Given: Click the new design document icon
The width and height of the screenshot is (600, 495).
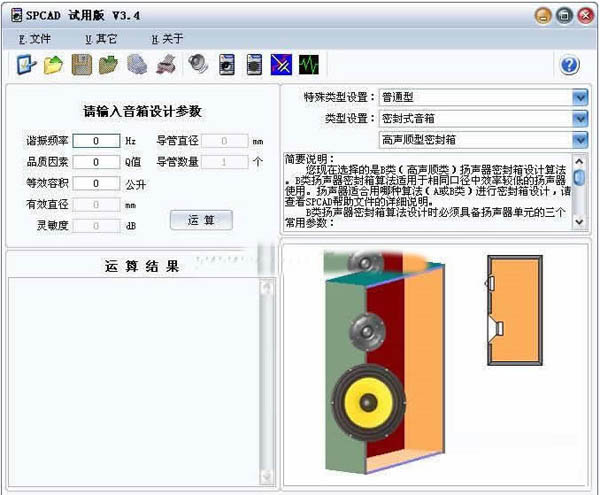Looking at the screenshot, I should (x=26, y=65).
